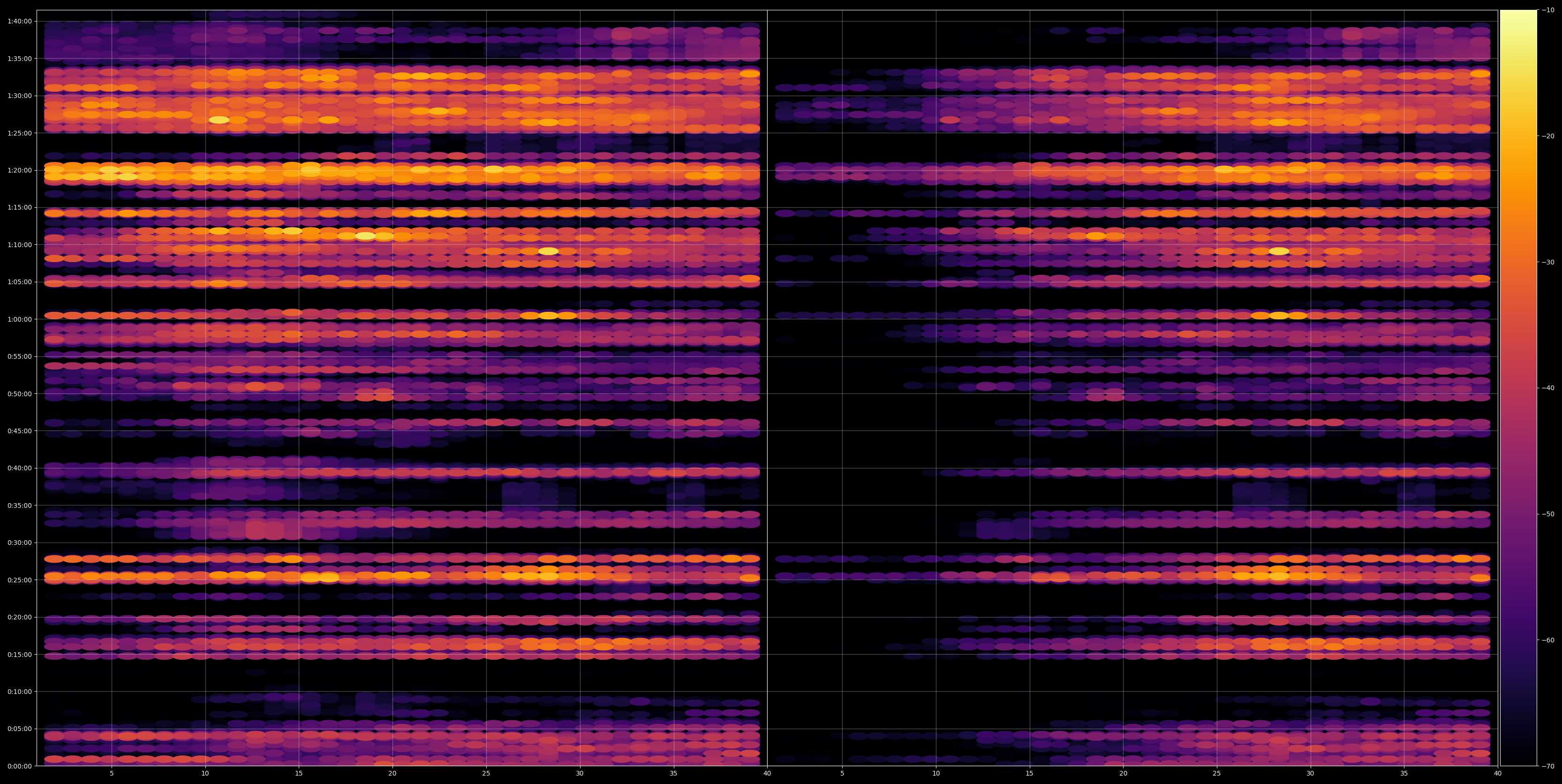Screen dimensions: 1562x784
Task: Click x-axis tick 40 between the two heatmaps
Action: [x=767, y=774]
